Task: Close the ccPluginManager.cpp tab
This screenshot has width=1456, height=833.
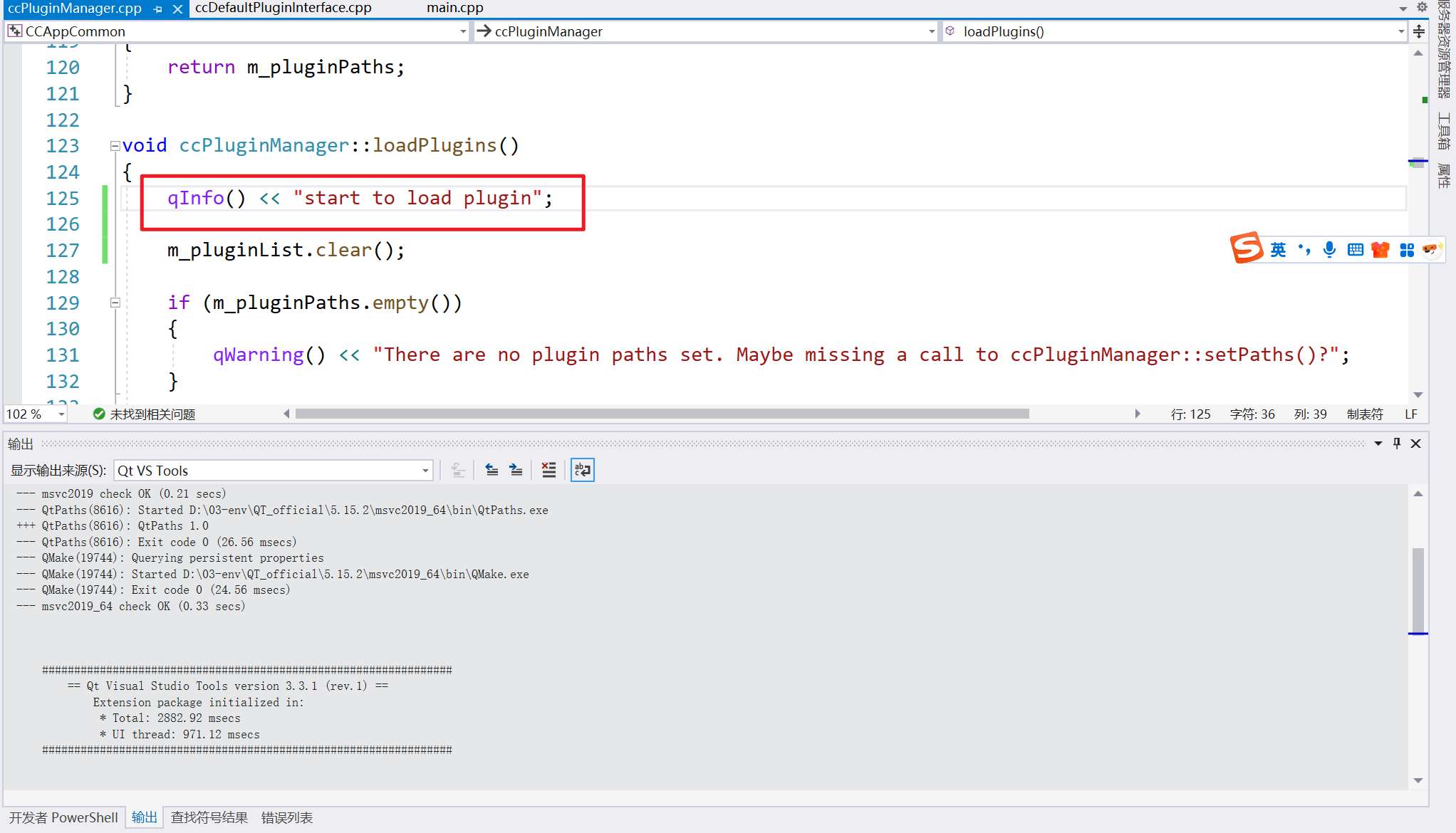Action: (x=177, y=9)
